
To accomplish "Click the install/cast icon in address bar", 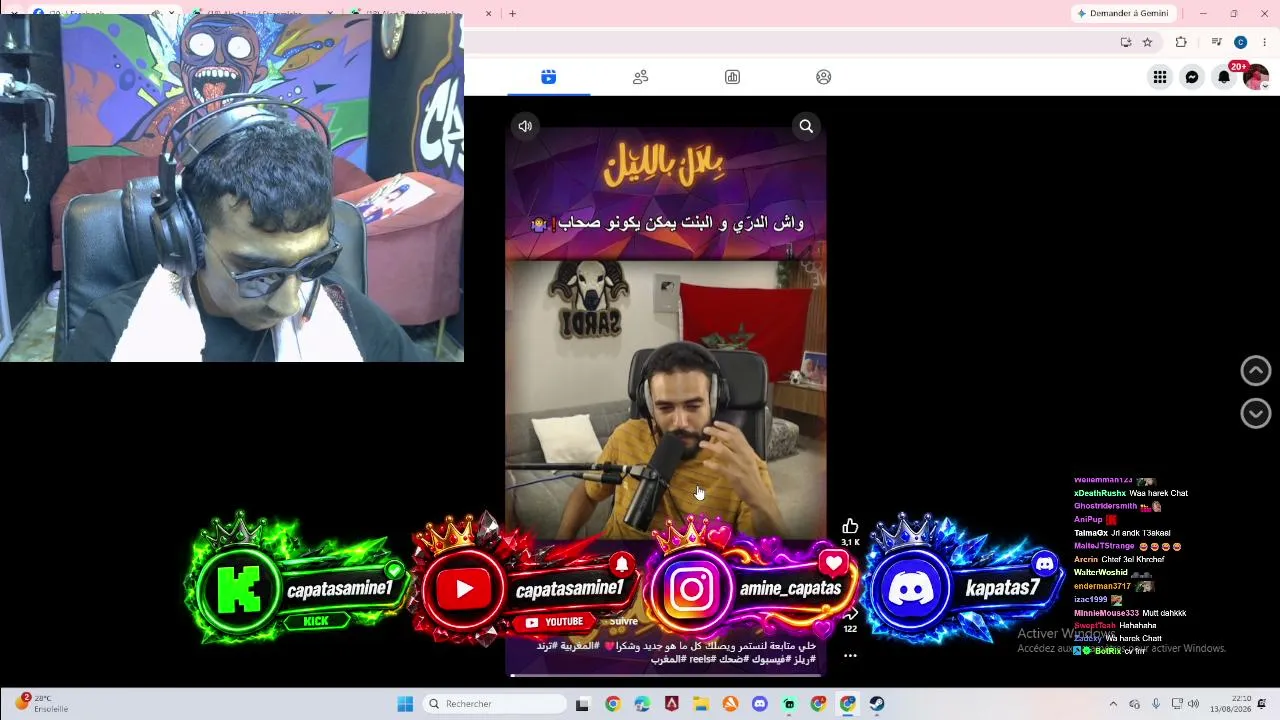I will pos(1126,42).
